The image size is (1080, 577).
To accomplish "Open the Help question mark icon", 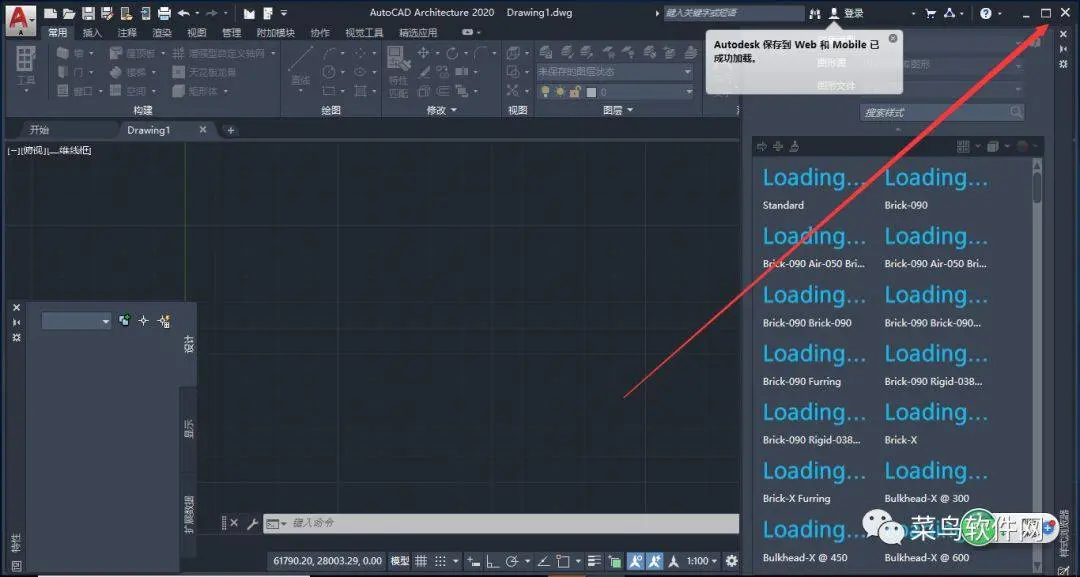I will point(986,13).
